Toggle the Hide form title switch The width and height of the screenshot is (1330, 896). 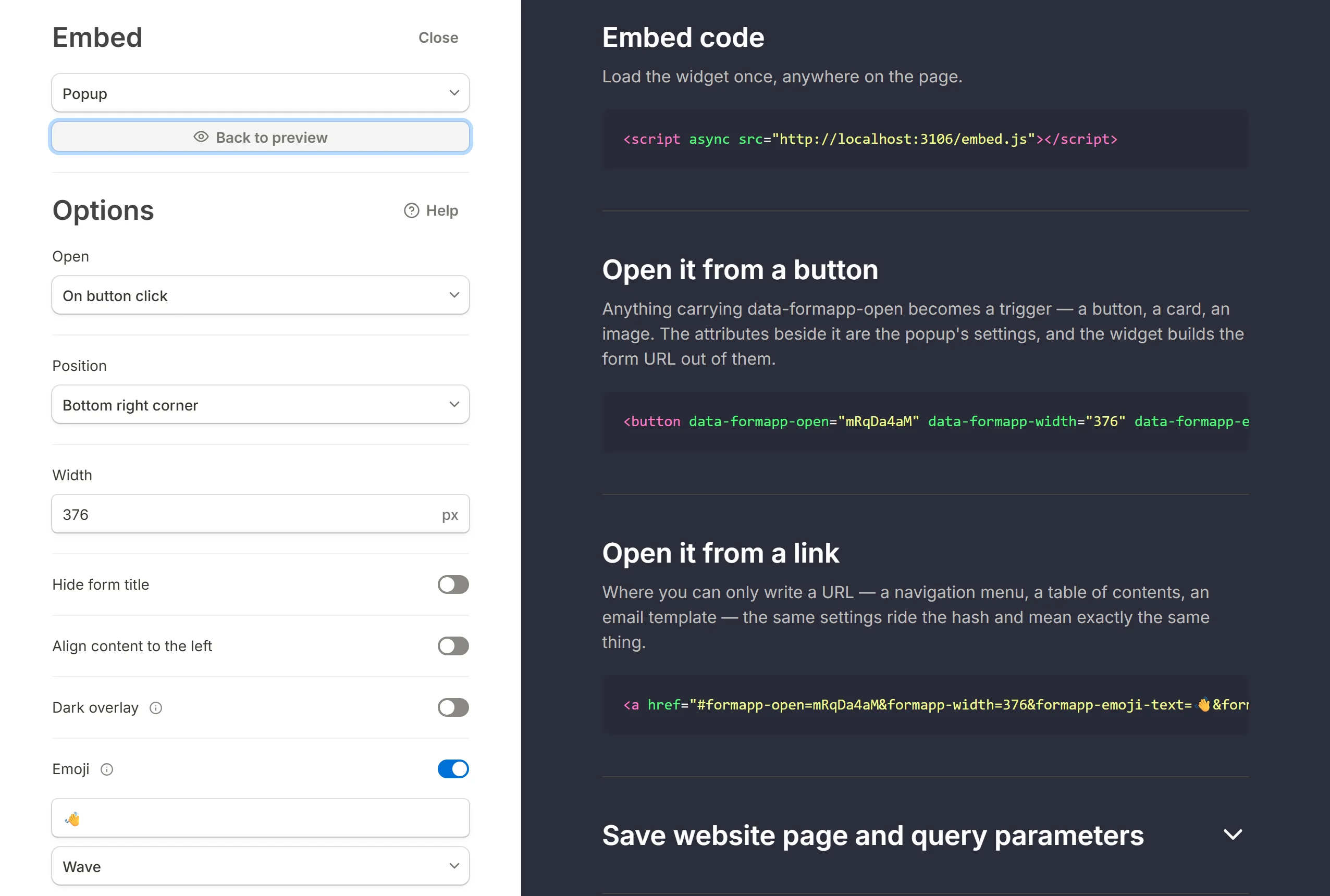[x=453, y=584]
